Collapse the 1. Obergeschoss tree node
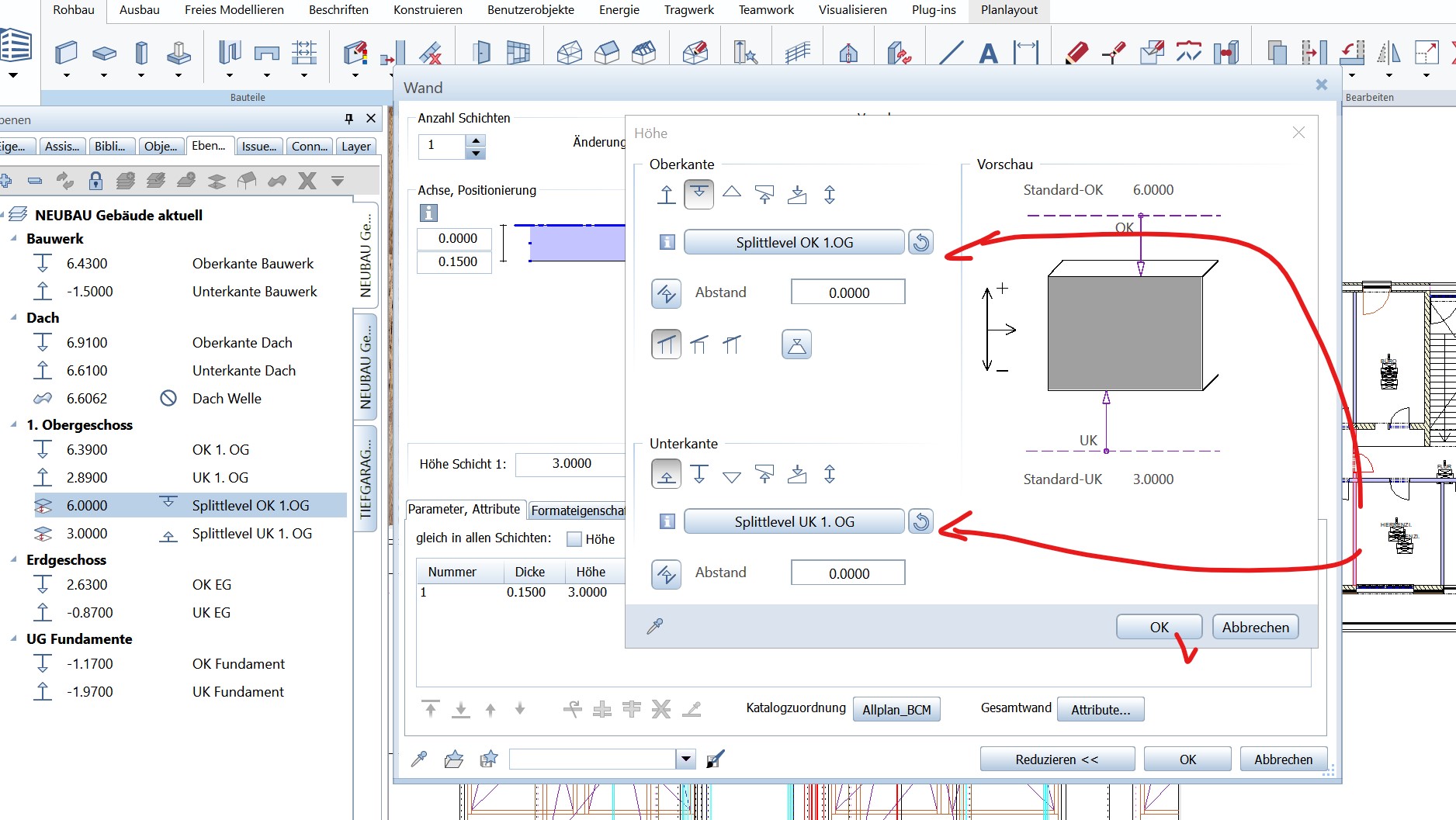Screen dimensions: 1456x820 (x=14, y=425)
